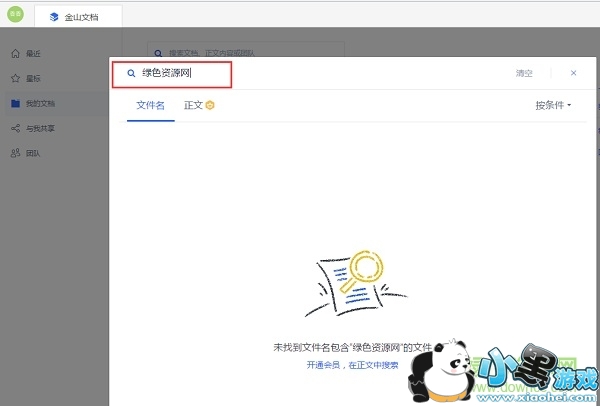Switch to the 文件名 tab
Viewport: 600px width, 406px height.
(x=150, y=105)
